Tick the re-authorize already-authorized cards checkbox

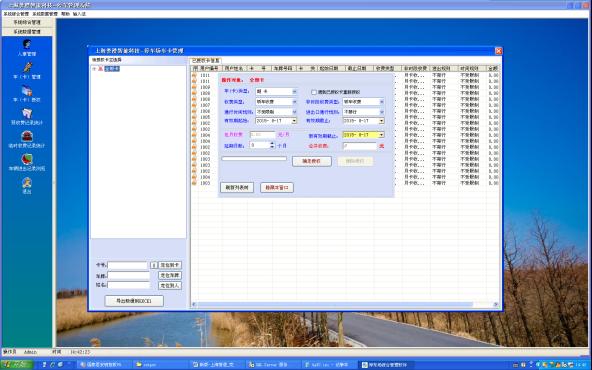point(314,92)
